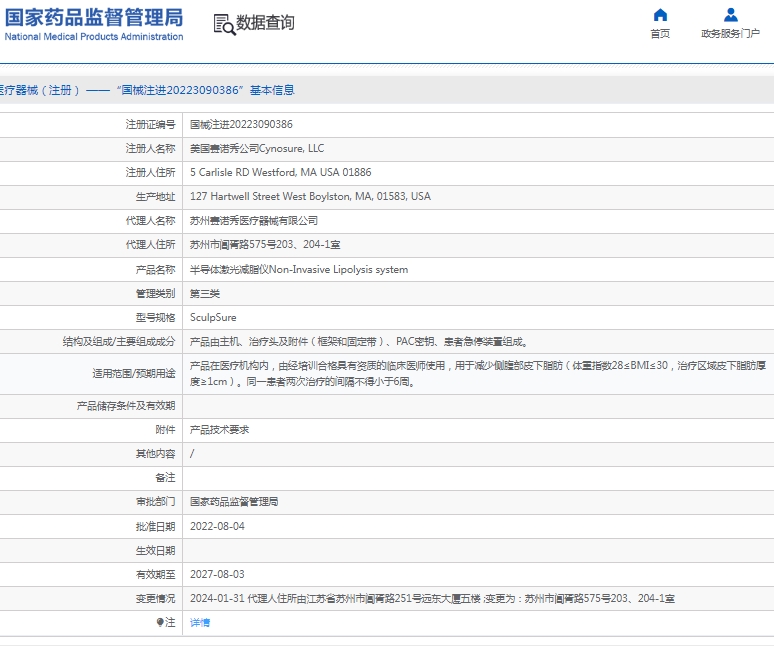Image resolution: width=774 pixels, height=646 pixels.
Task: Select composition text mentioning PAC密钥
Action: click(359, 342)
